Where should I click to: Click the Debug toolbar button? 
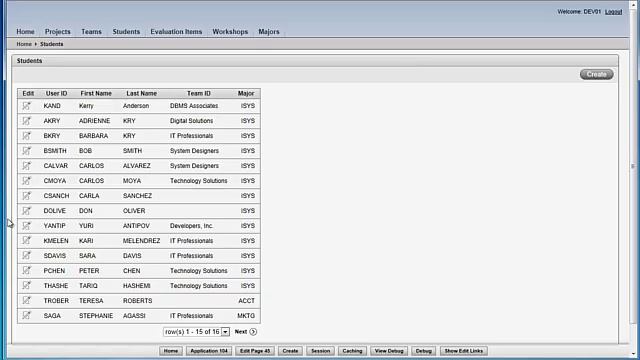424,351
